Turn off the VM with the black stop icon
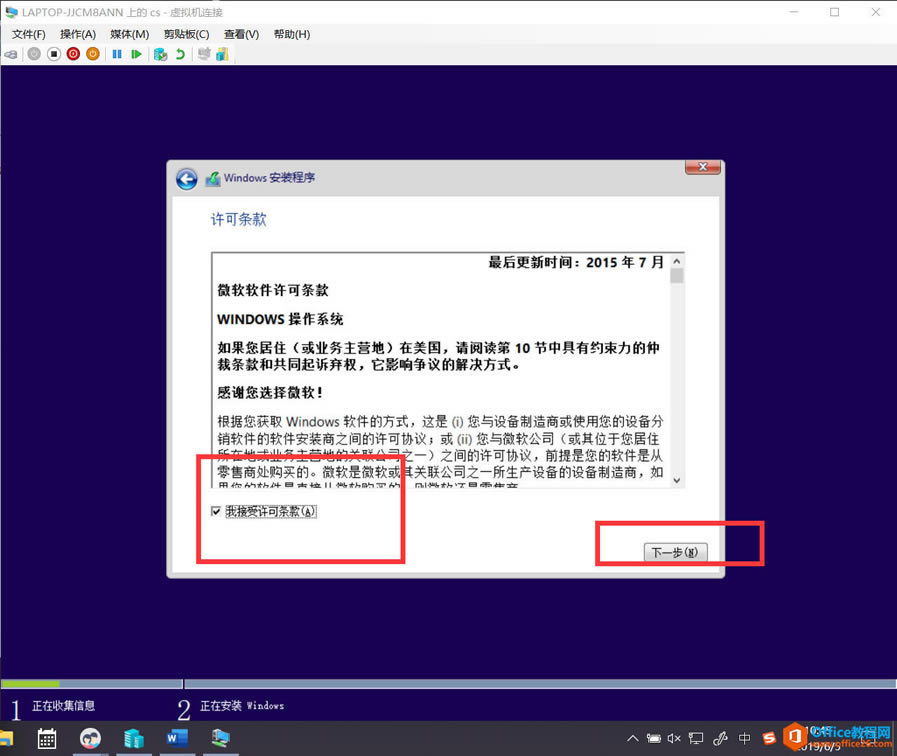Screen dimensions: 897x756 [x=54, y=54]
